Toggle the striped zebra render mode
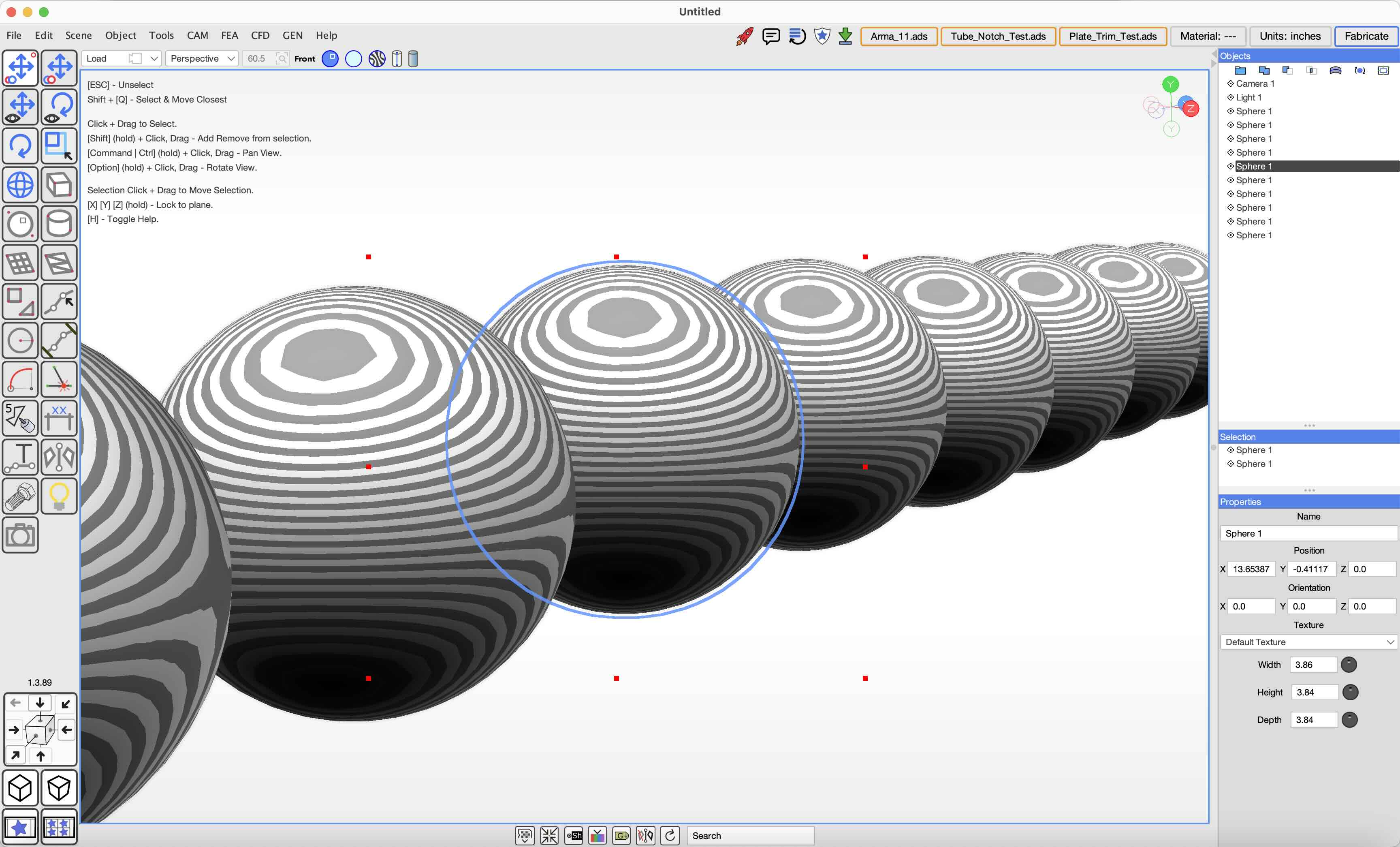 click(x=377, y=58)
